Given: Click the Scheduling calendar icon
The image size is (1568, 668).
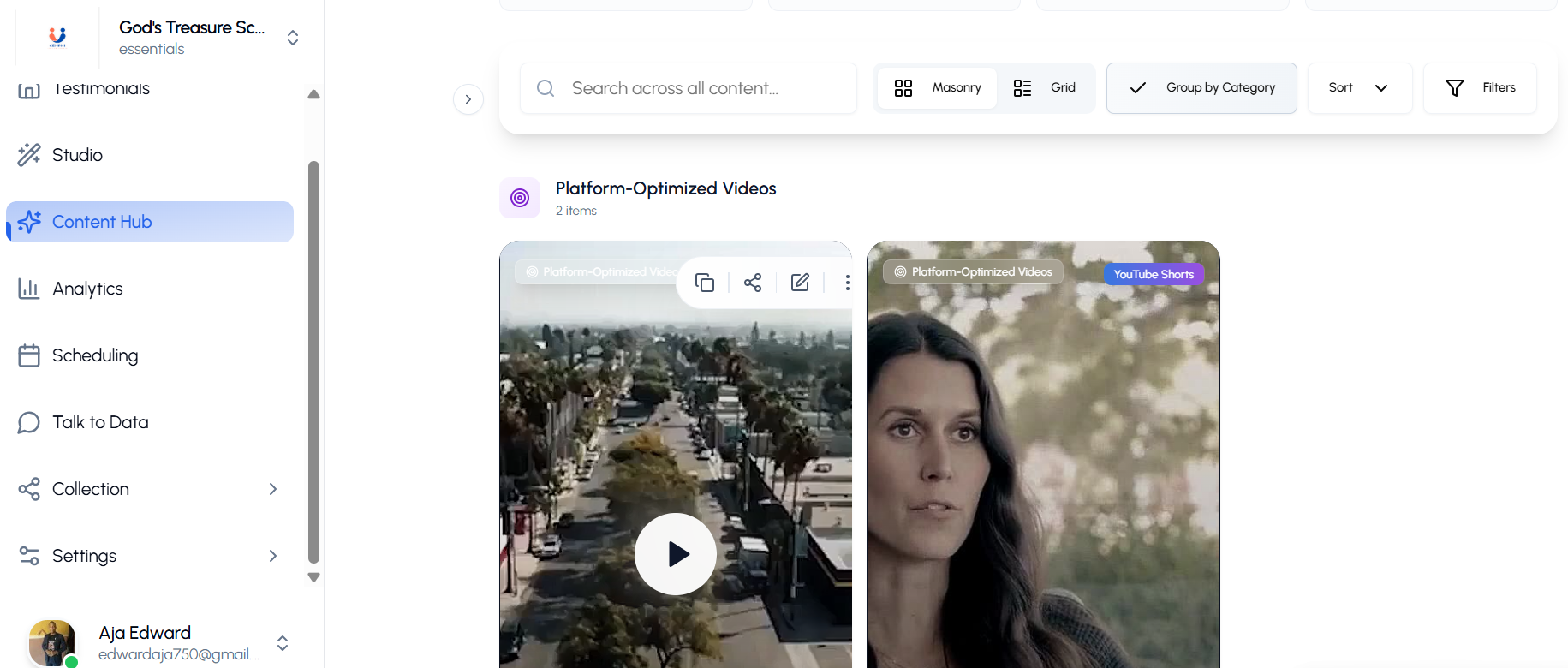Looking at the screenshot, I should [x=29, y=355].
